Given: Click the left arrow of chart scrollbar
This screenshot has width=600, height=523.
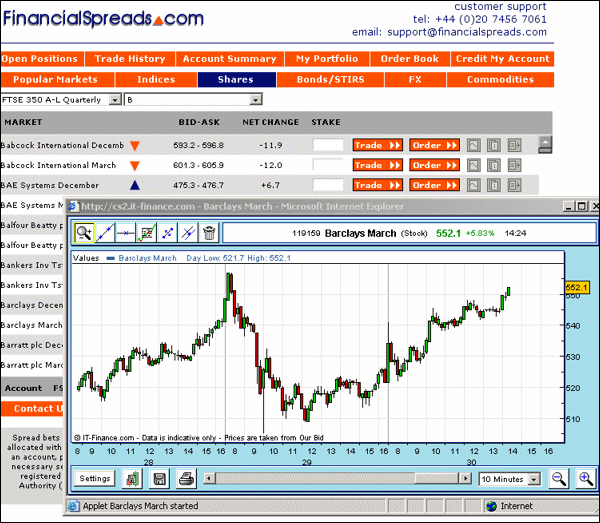Looking at the screenshot, I should pos(209,478).
